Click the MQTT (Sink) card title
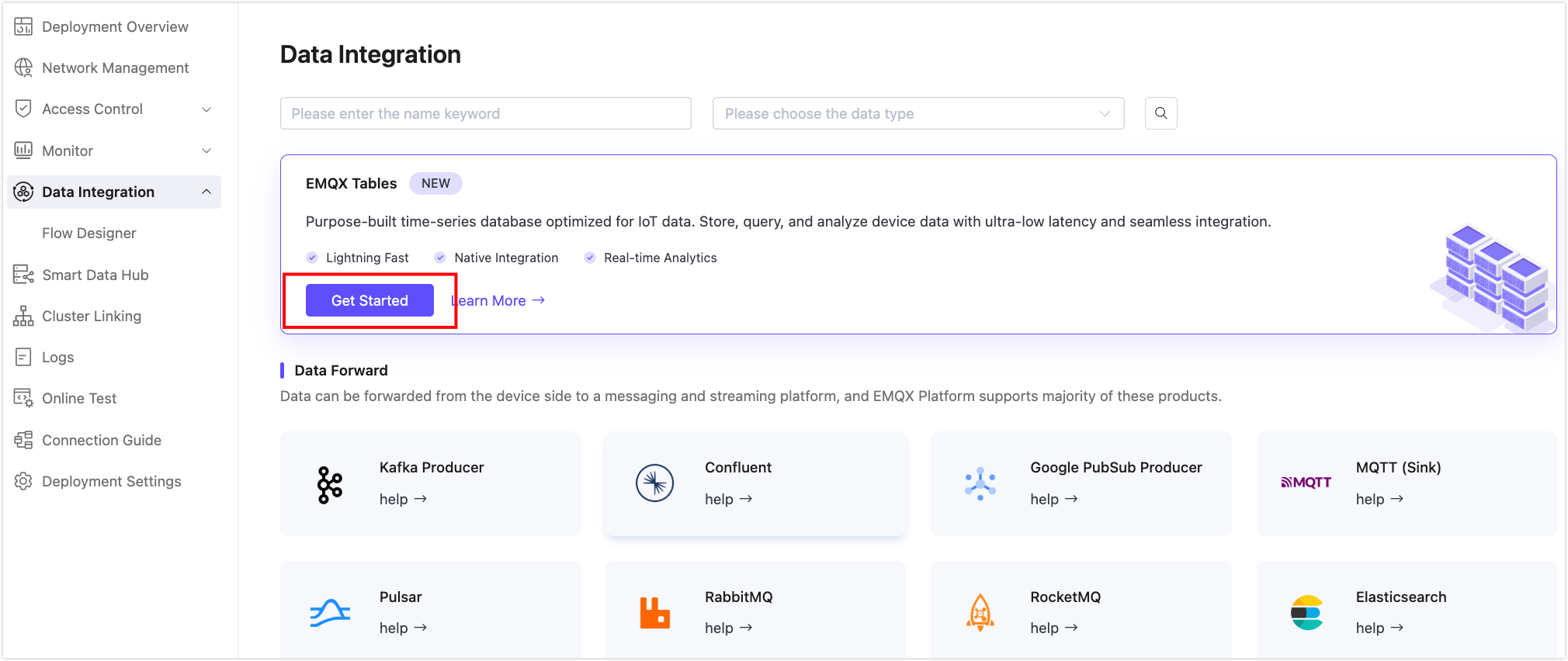The height and width of the screenshot is (661, 1568). pyautogui.click(x=1398, y=467)
